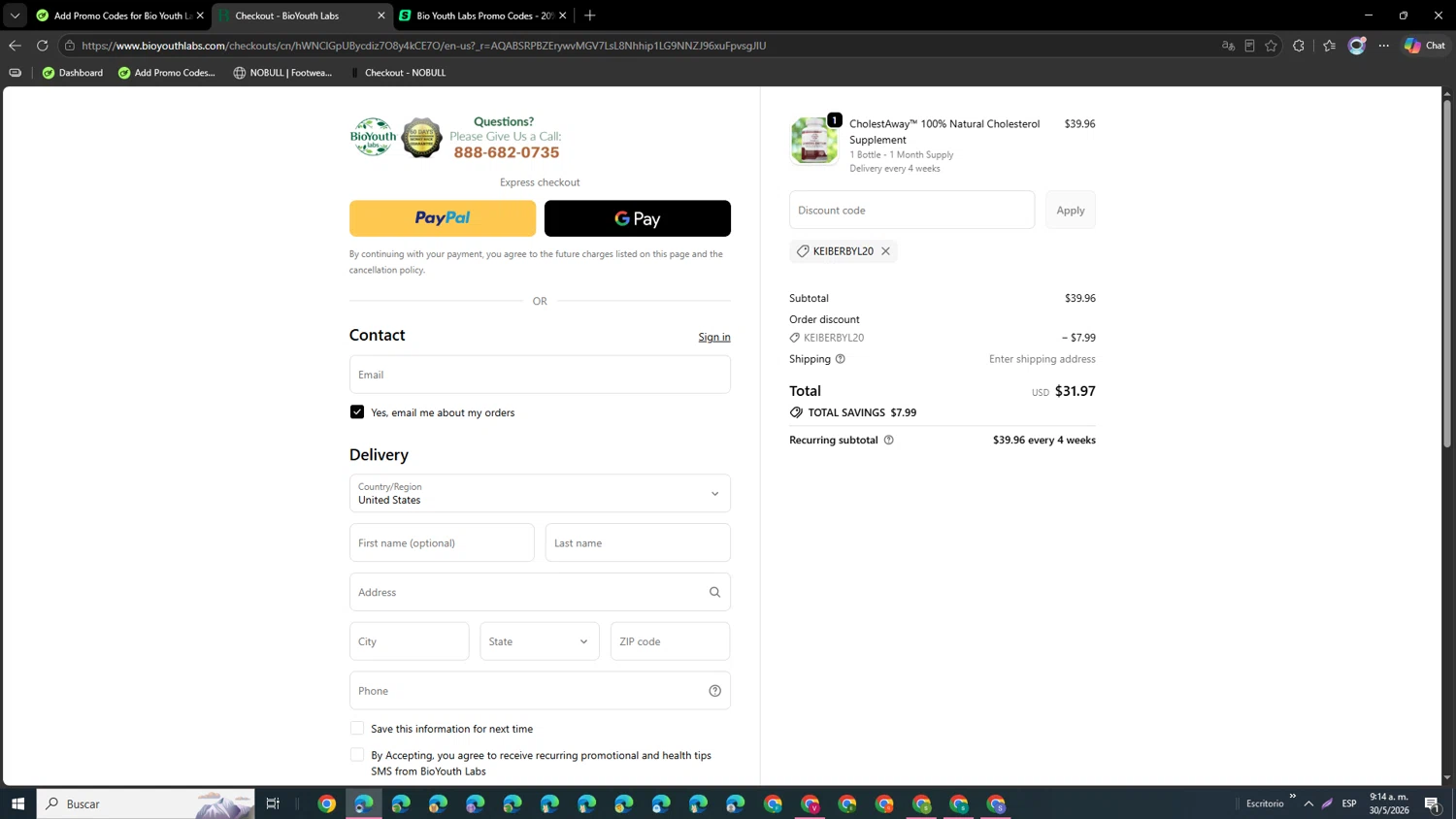Click the ZIP code field
The height and width of the screenshot is (819, 1456).
pyautogui.click(x=670, y=641)
